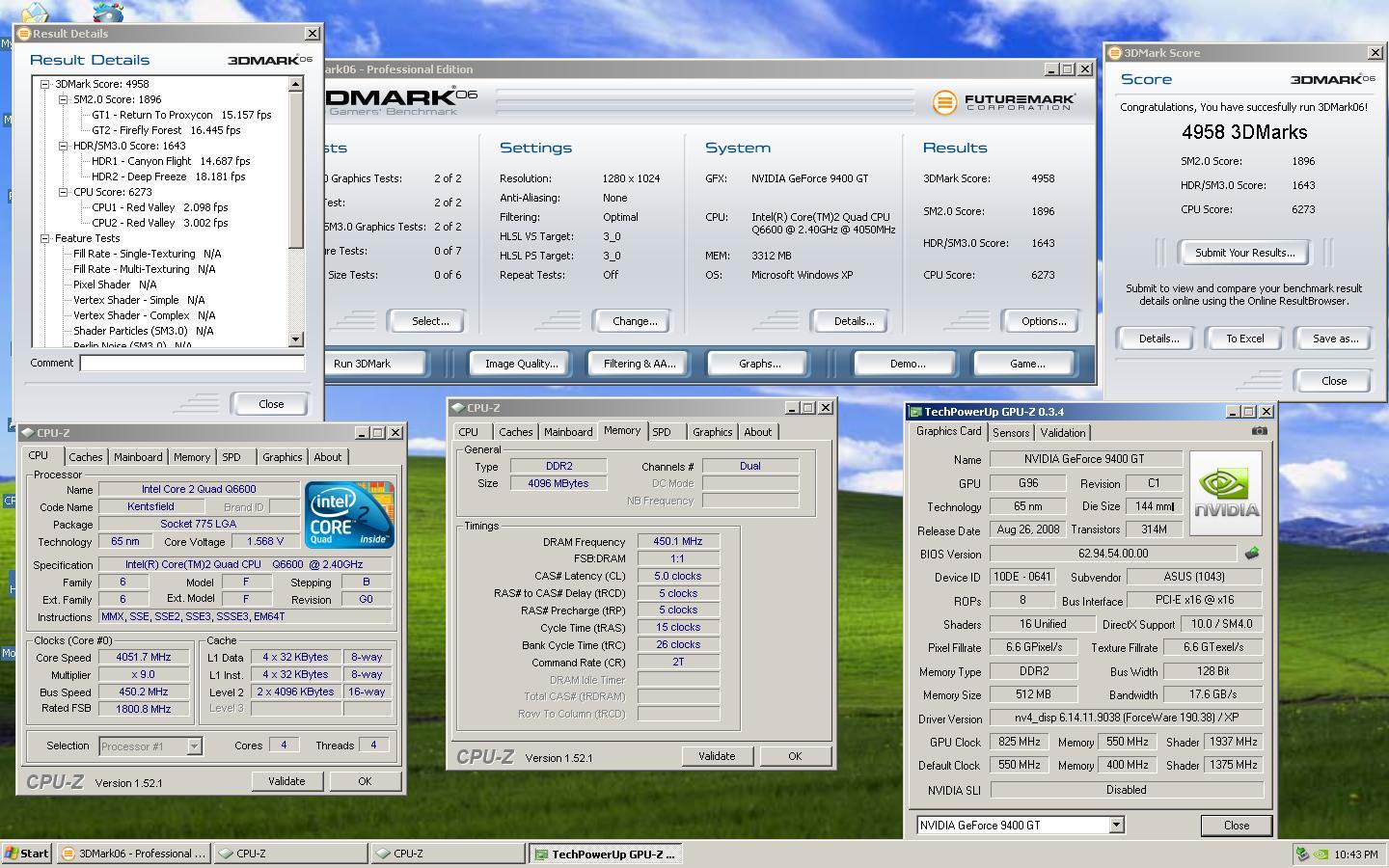Click the Result Details window title icon
This screenshot has height=868, width=1389.
[24, 34]
